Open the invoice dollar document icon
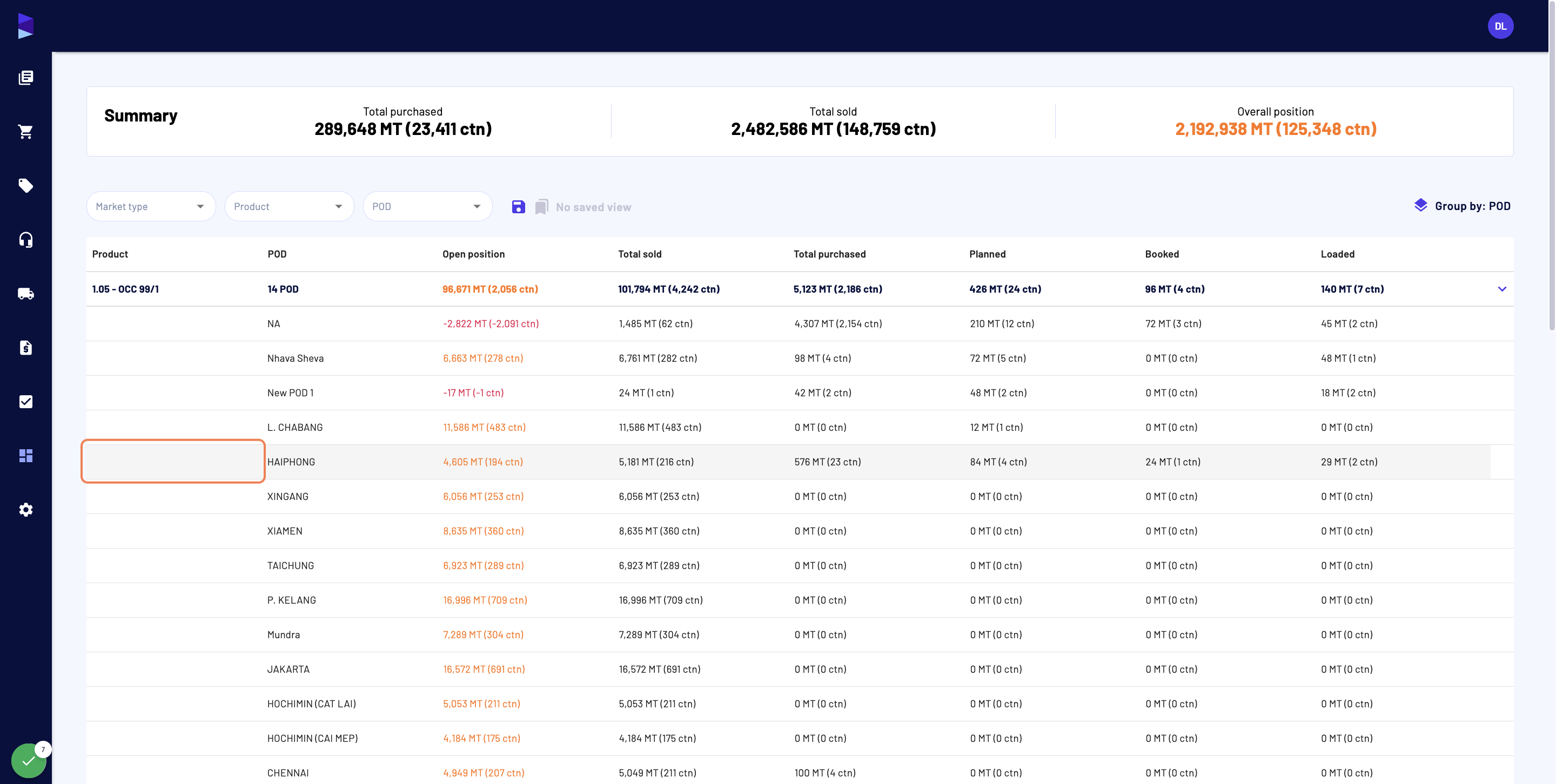Image resolution: width=1556 pixels, height=784 pixels. point(25,348)
